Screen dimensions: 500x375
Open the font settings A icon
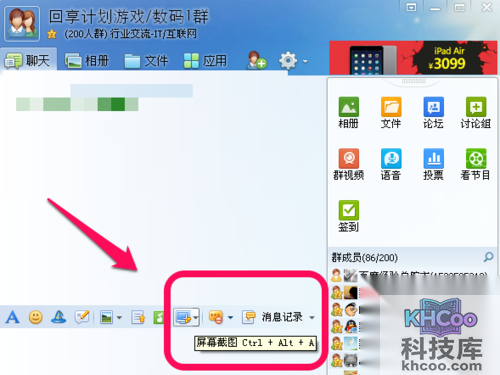pyautogui.click(x=12, y=317)
